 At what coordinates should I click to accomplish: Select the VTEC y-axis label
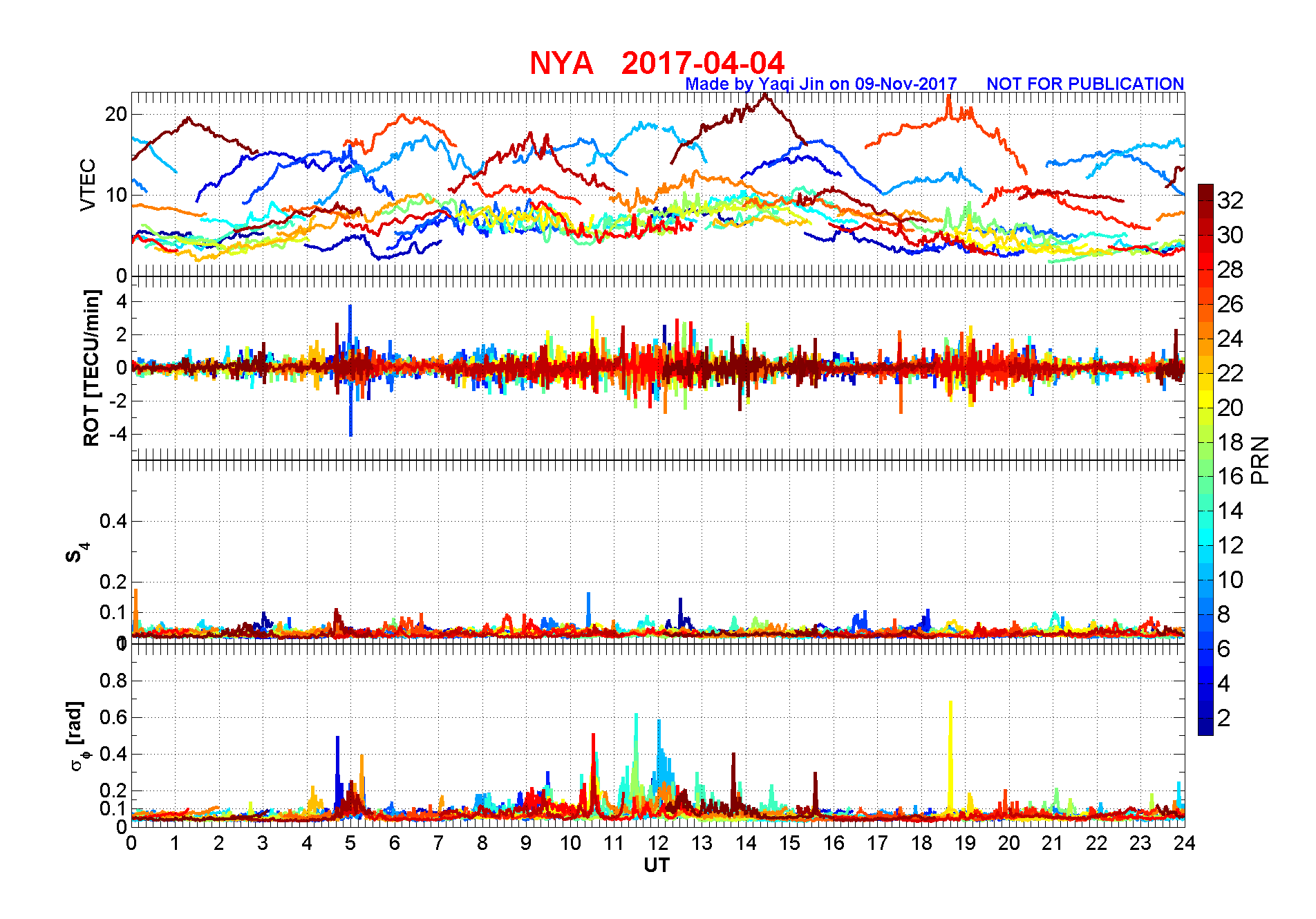click(88, 184)
